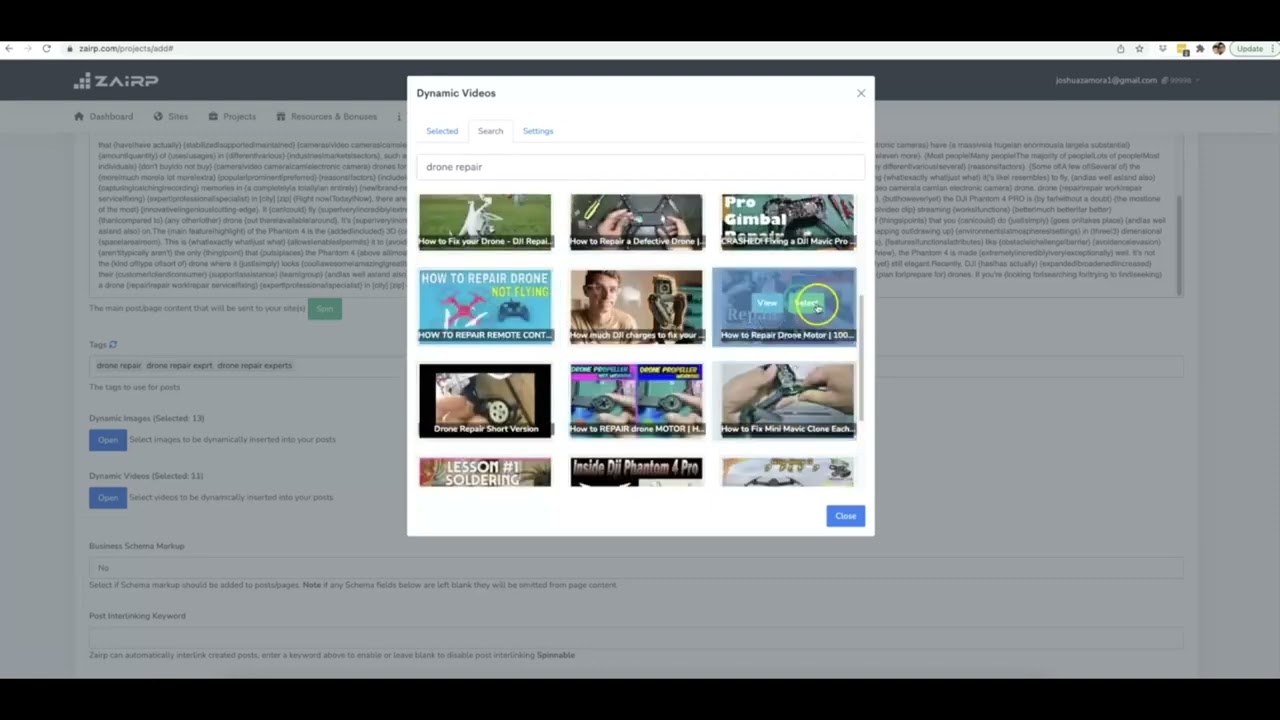Screen dimensions: 1280x720
Task: Click the browser Back arrow
Action: (9, 48)
